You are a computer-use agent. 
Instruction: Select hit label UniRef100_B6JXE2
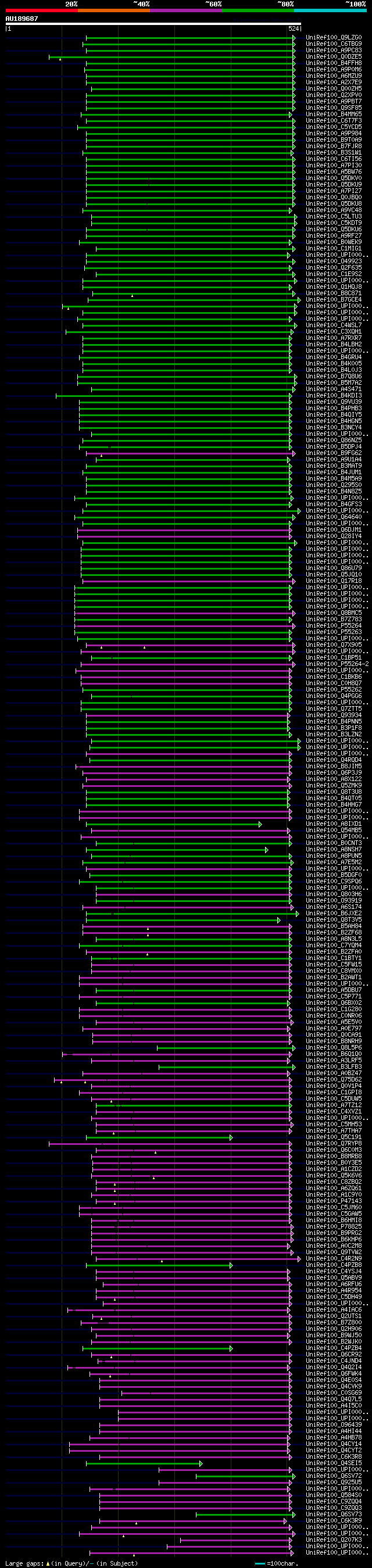[x=334, y=913]
